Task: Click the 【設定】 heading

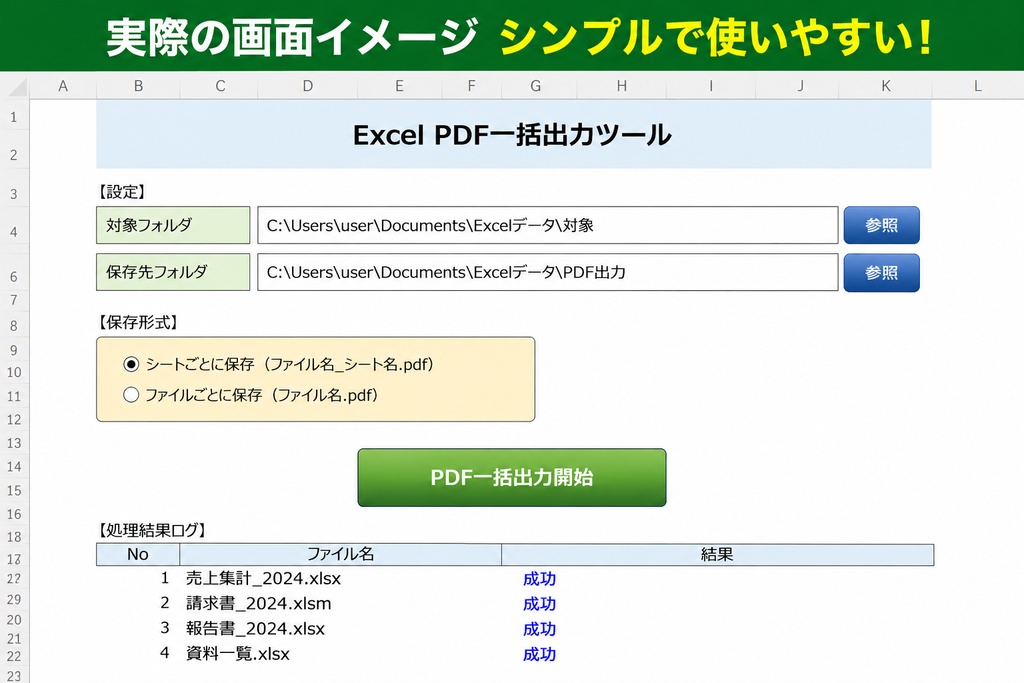Action: [x=121, y=192]
